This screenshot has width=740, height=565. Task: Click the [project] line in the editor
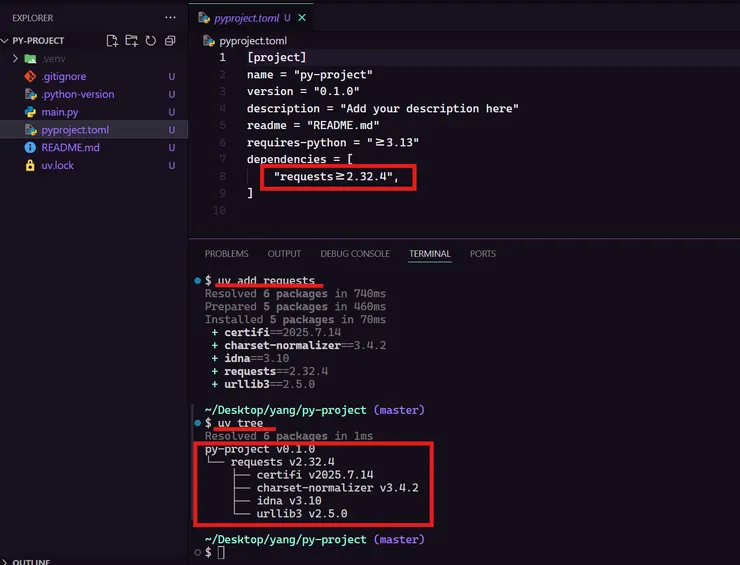pos(277,58)
